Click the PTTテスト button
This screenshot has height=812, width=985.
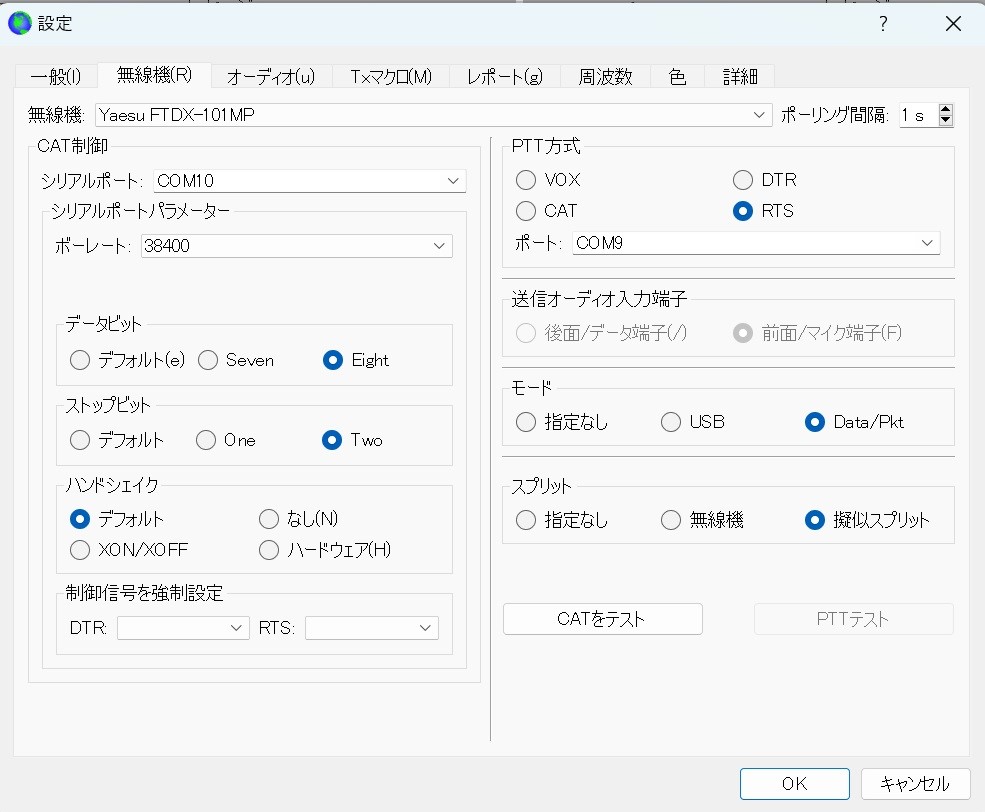point(854,619)
